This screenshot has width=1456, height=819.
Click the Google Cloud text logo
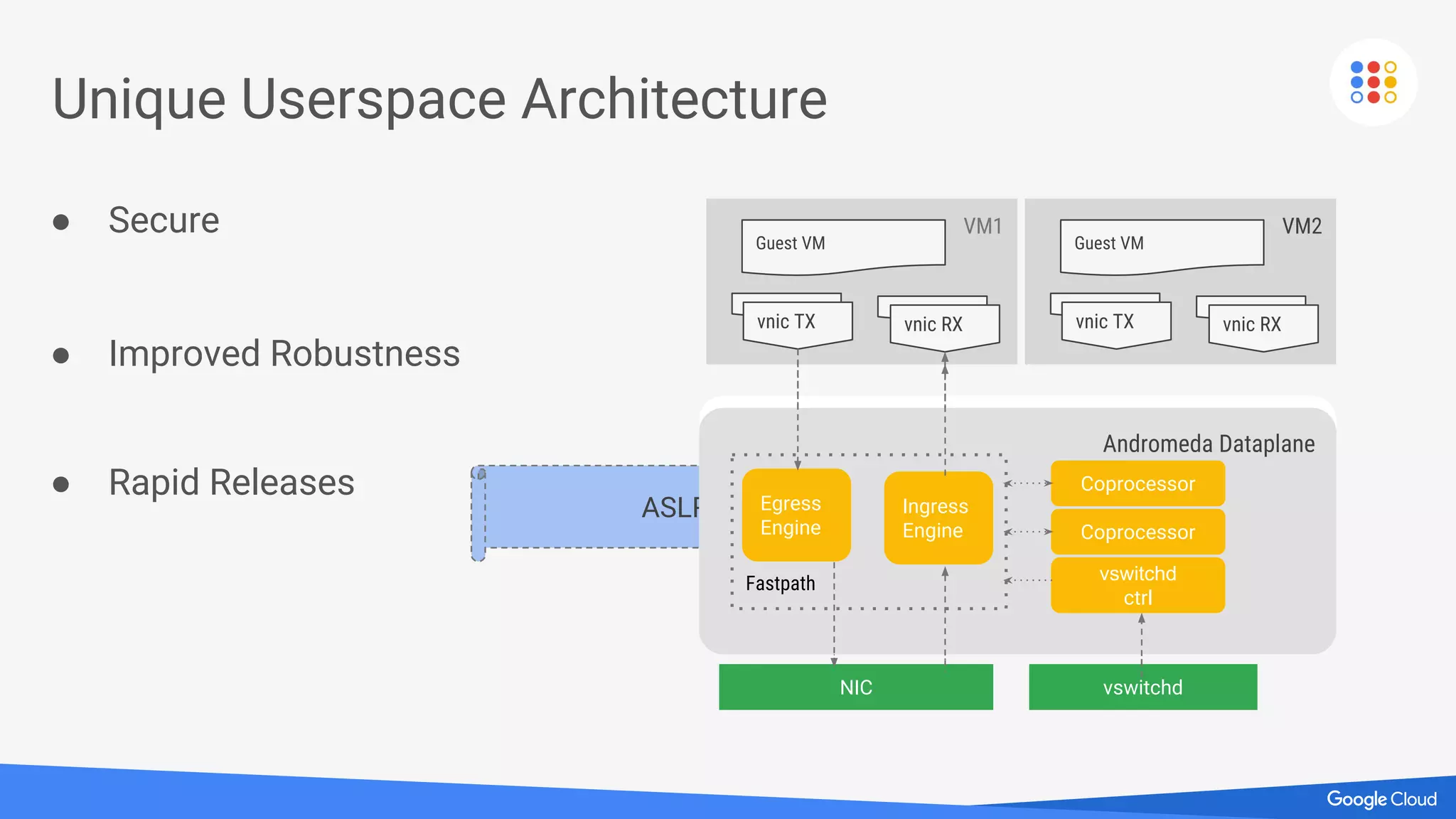pos(1381,799)
